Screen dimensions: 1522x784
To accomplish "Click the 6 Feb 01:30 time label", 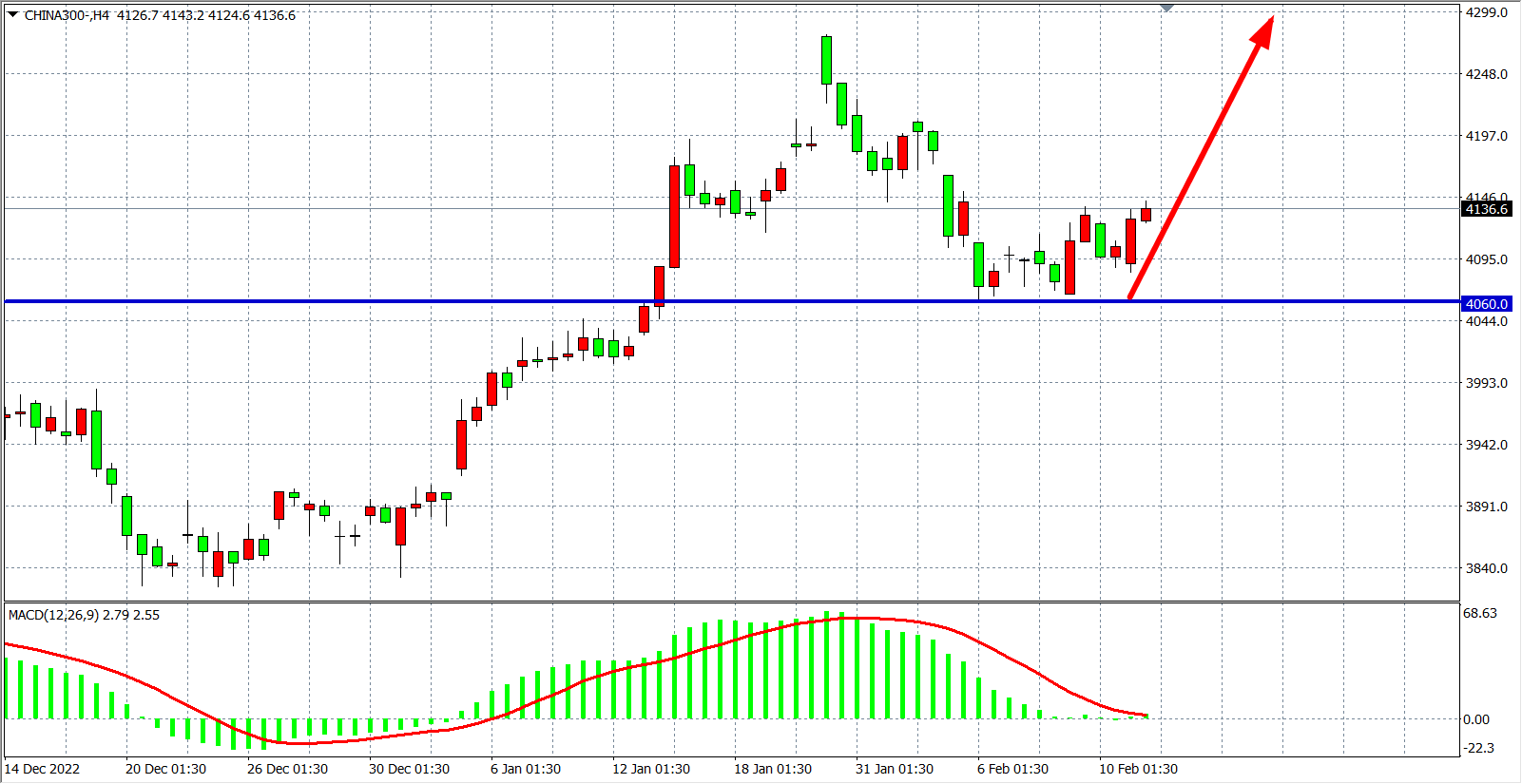I will (1012, 769).
